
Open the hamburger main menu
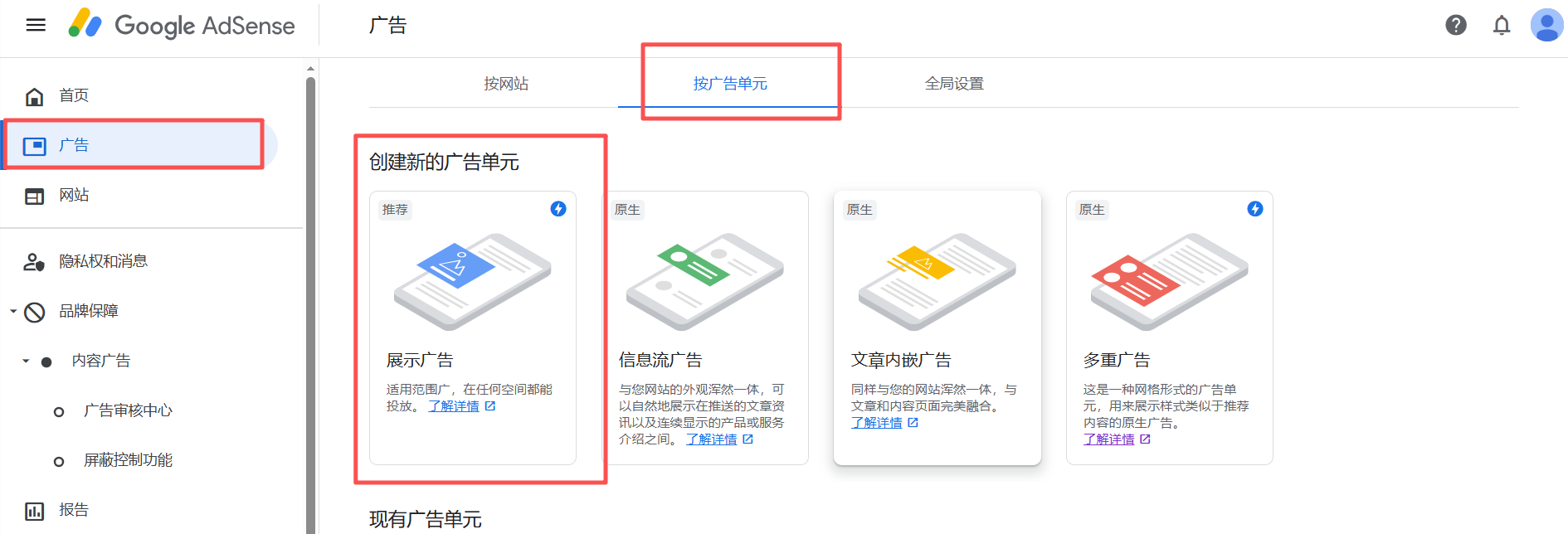(x=36, y=25)
